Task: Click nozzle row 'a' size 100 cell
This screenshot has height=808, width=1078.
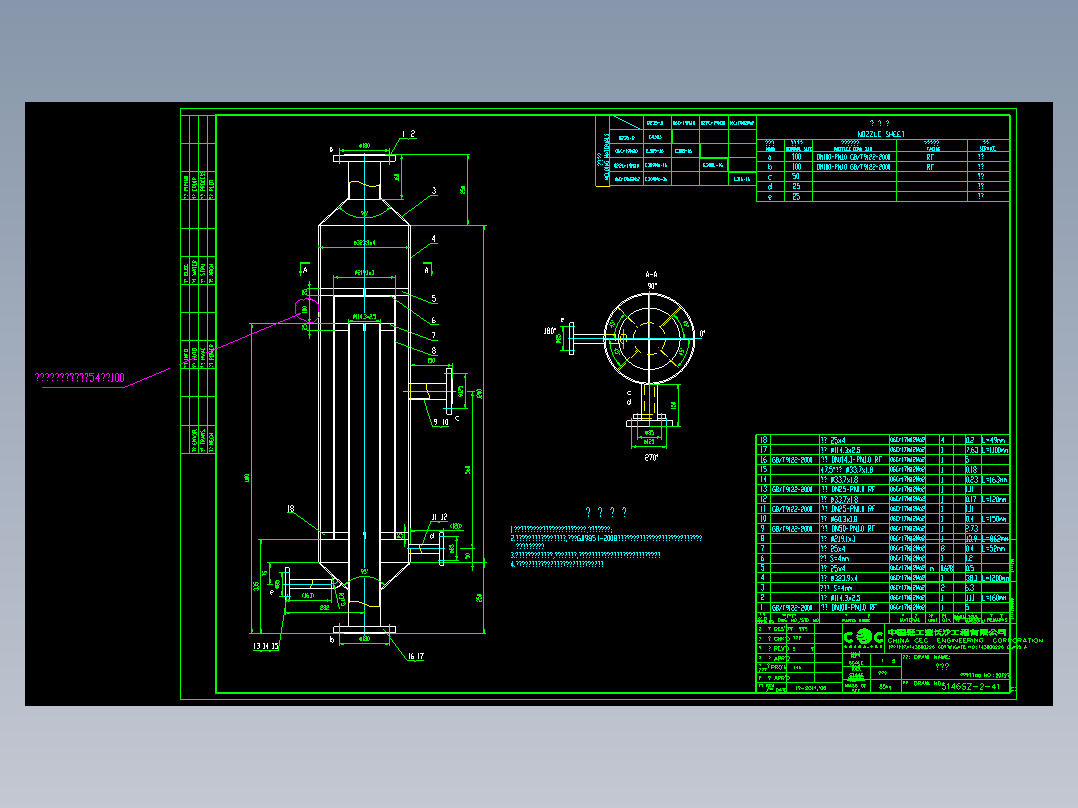Action: 796,157
